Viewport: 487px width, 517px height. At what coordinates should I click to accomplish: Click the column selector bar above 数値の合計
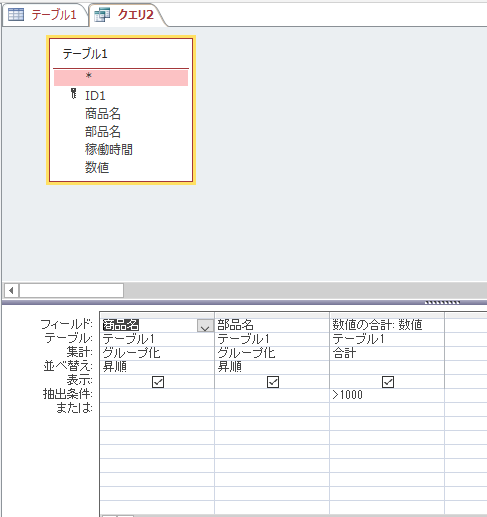pyautogui.click(x=387, y=315)
